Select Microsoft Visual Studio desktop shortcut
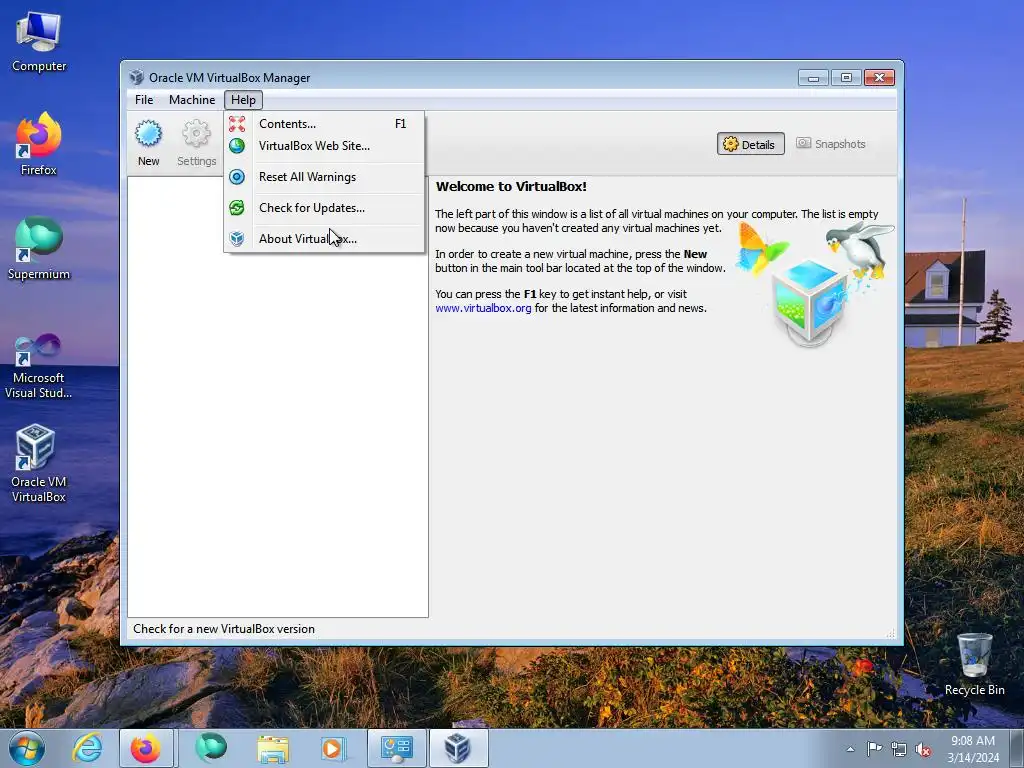Screen dimensions: 1024x768 39,366
